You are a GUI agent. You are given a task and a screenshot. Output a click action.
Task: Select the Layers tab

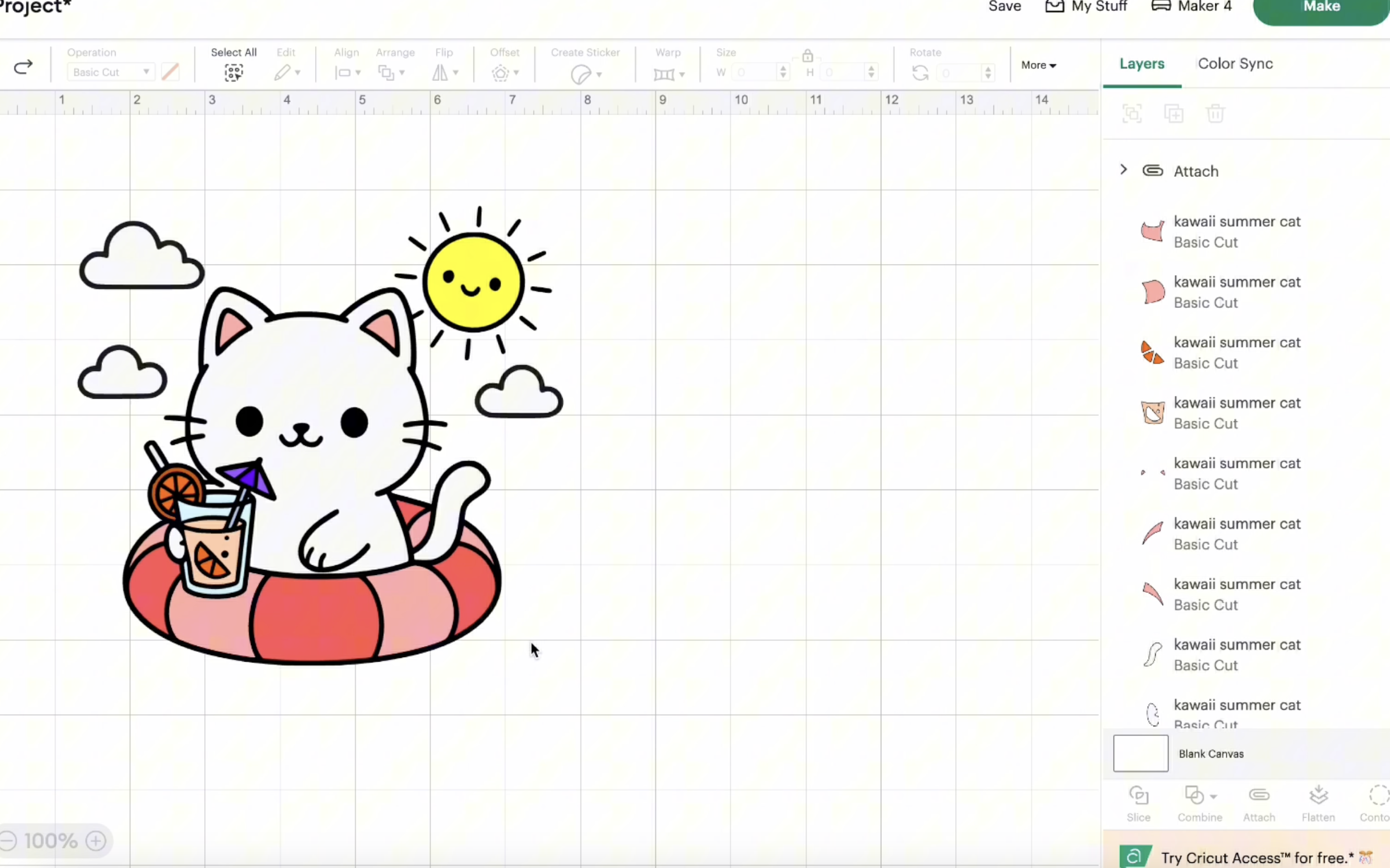pyautogui.click(x=1141, y=64)
